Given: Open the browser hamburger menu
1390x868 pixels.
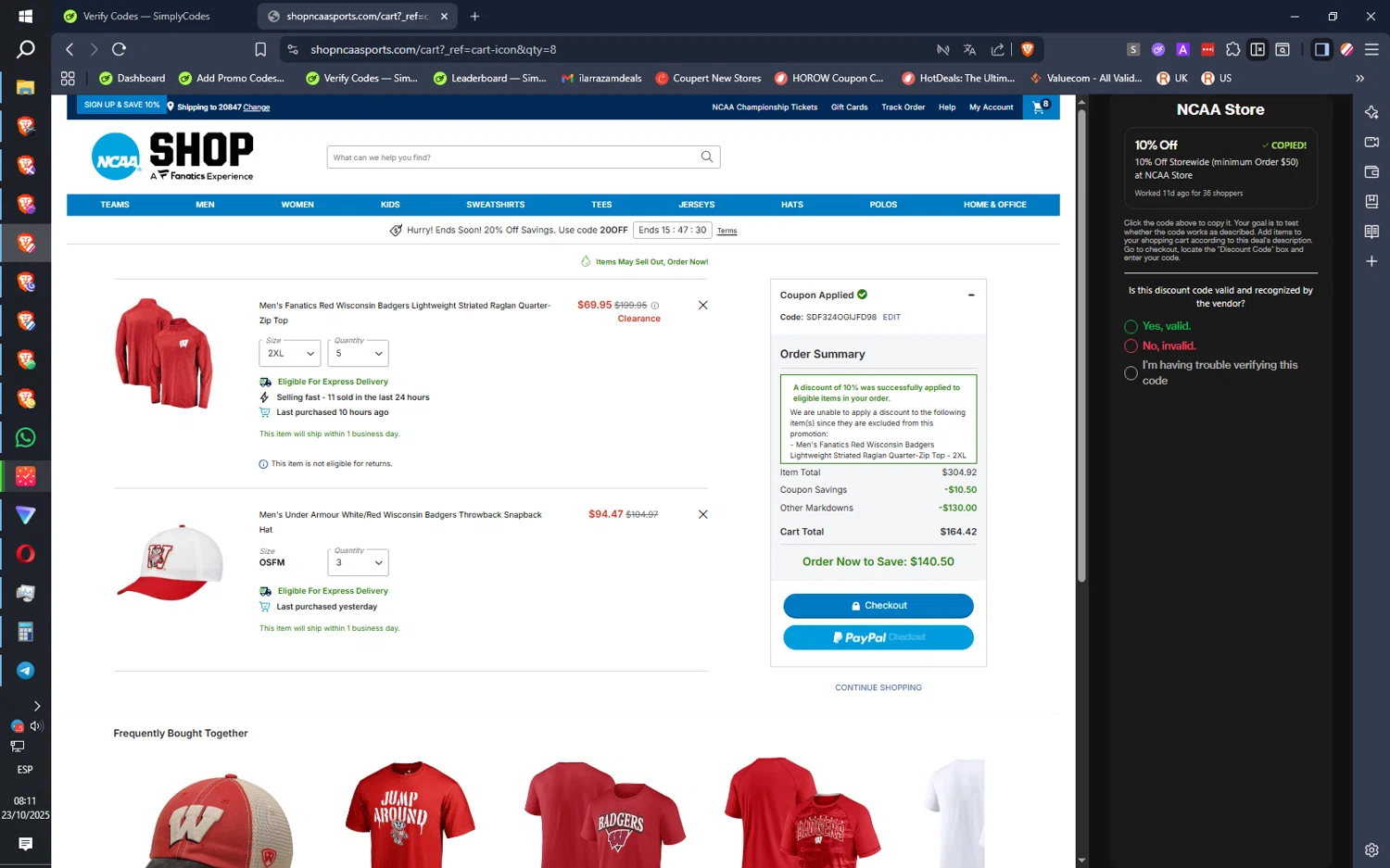Looking at the screenshot, I should tap(1371, 49).
